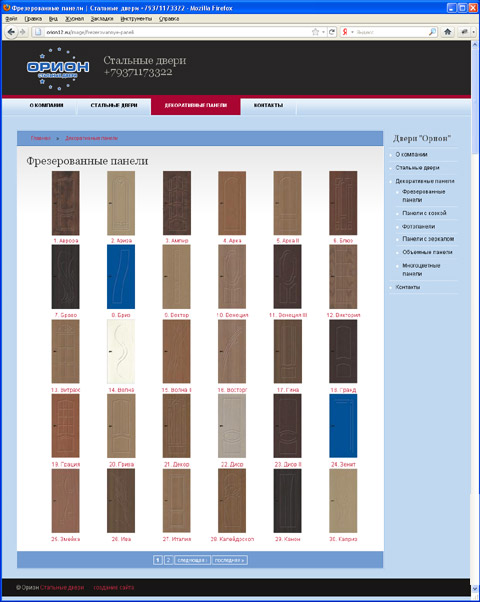Open the Yandex search engine dropdown
The width and height of the screenshot is (480, 602).
347,32
